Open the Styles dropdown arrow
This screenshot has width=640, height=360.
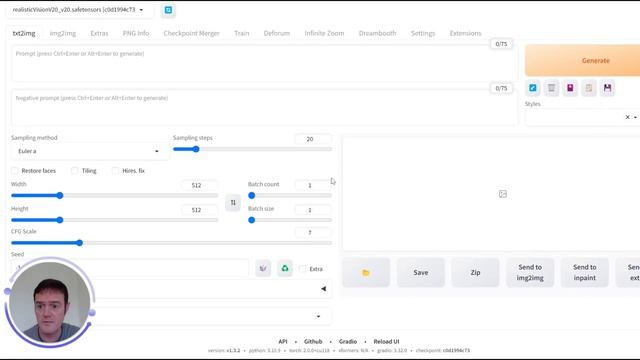click(635, 117)
